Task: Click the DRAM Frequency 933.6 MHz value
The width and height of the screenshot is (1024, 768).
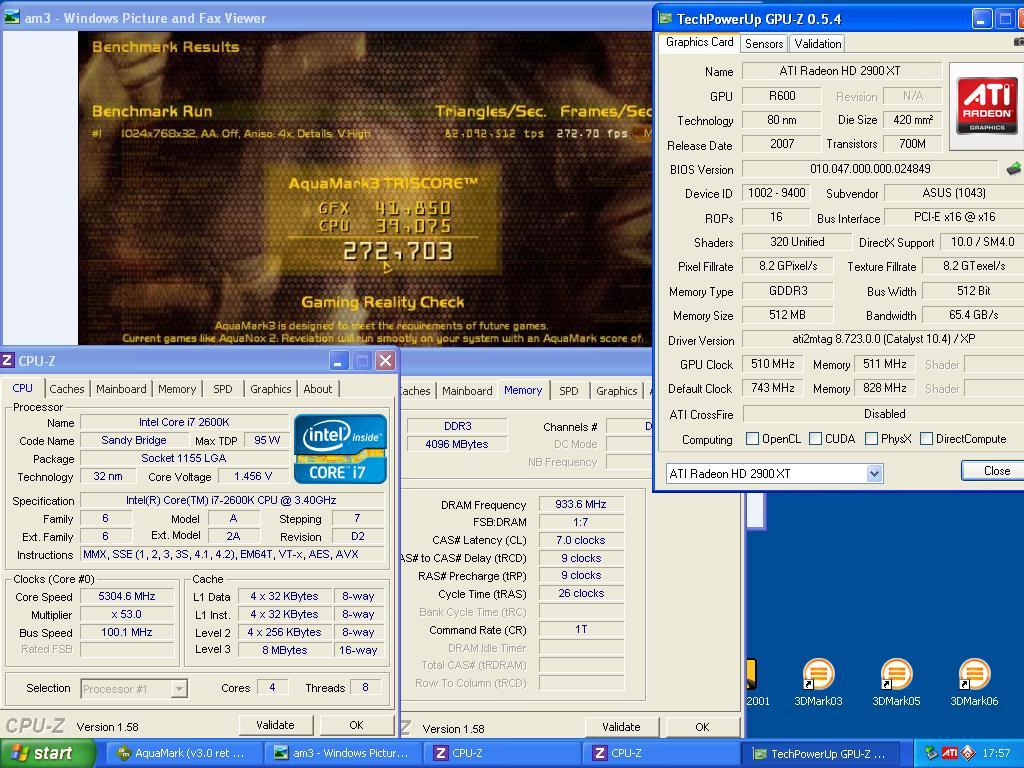Action: [x=581, y=504]
